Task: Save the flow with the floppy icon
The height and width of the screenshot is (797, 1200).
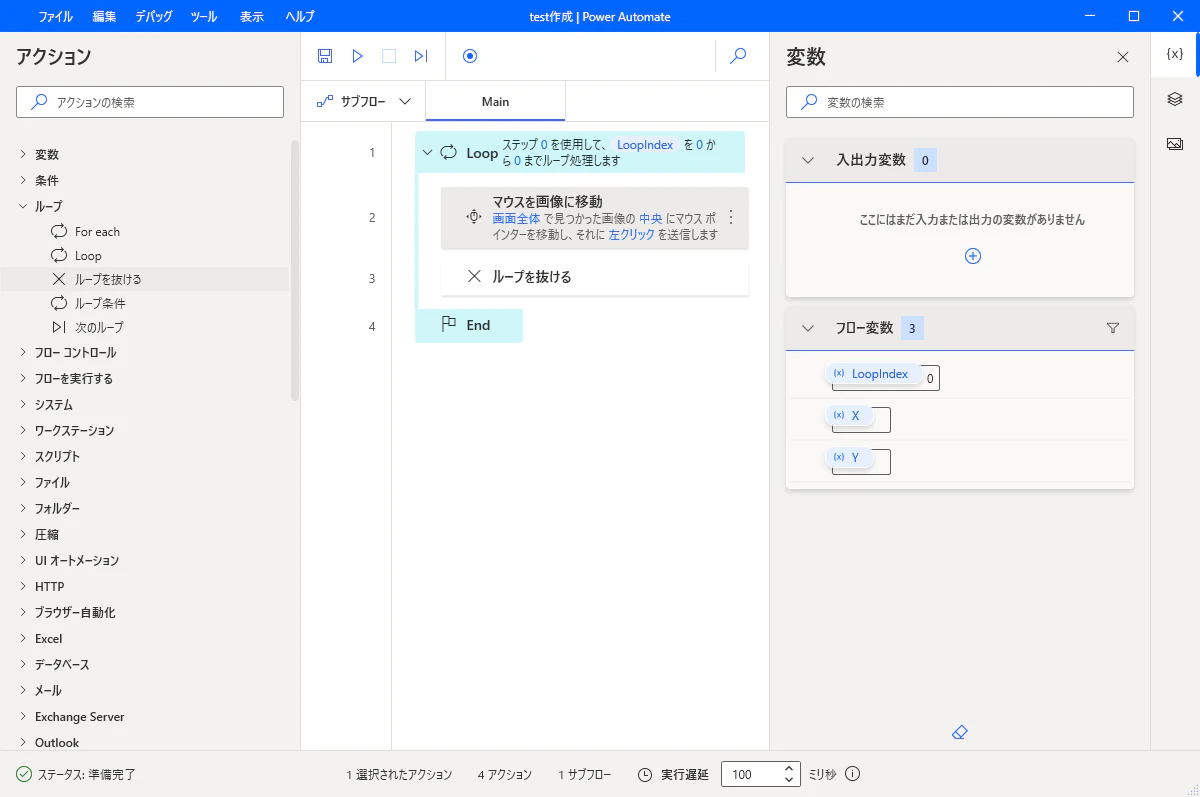Action: click(325, 56)
